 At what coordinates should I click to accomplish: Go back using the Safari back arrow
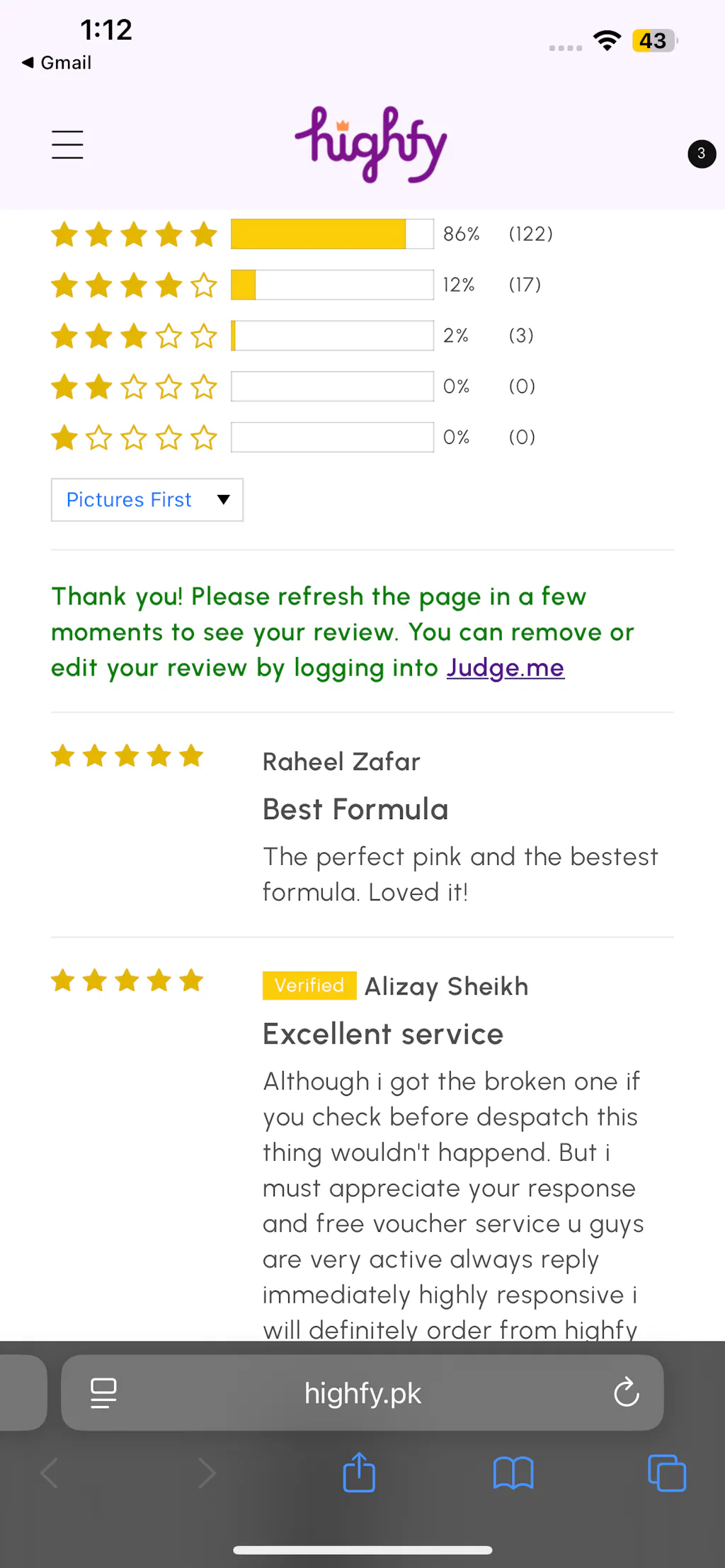coord(50,1472)
